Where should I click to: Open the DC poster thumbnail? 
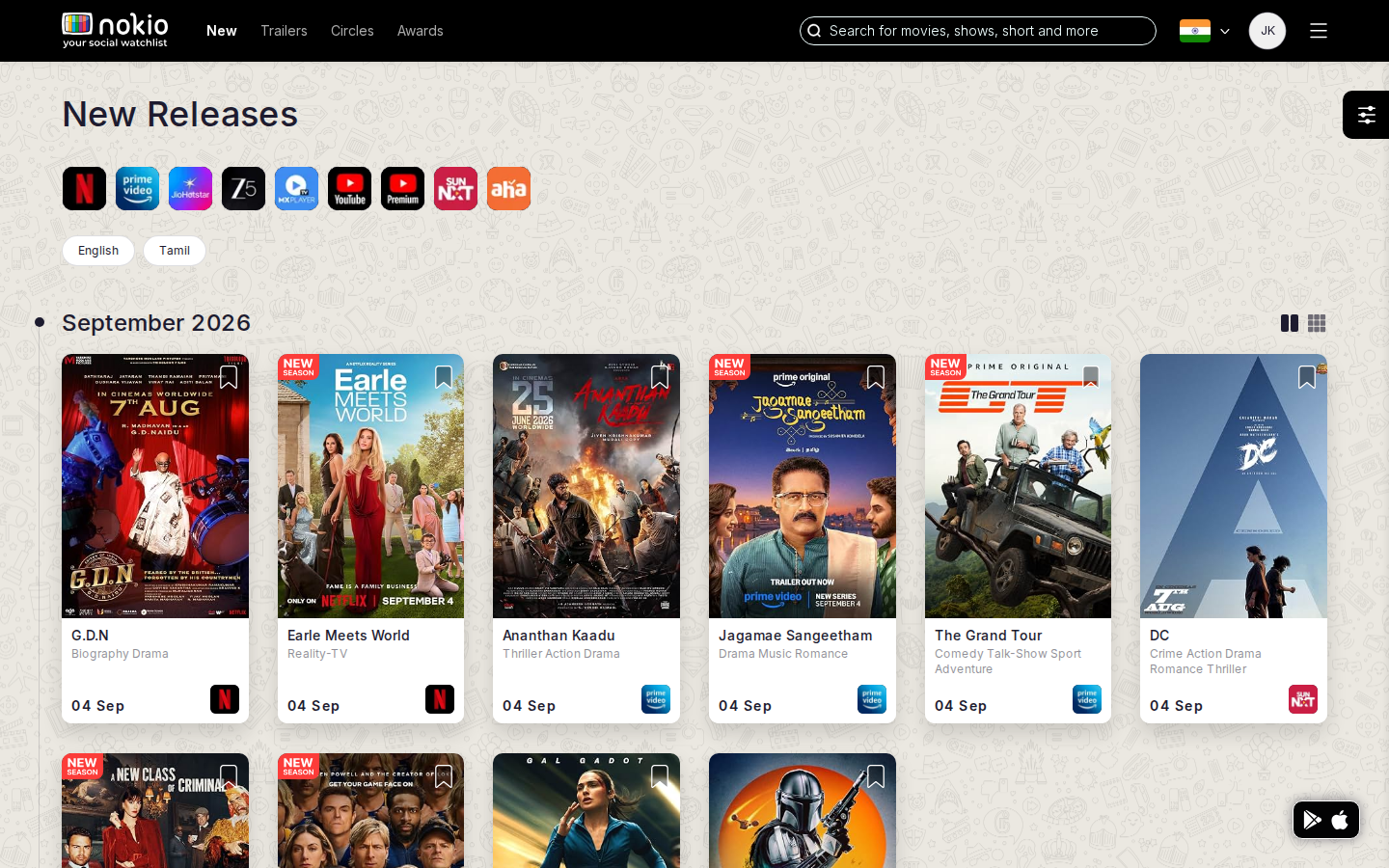click(1234, 486)
